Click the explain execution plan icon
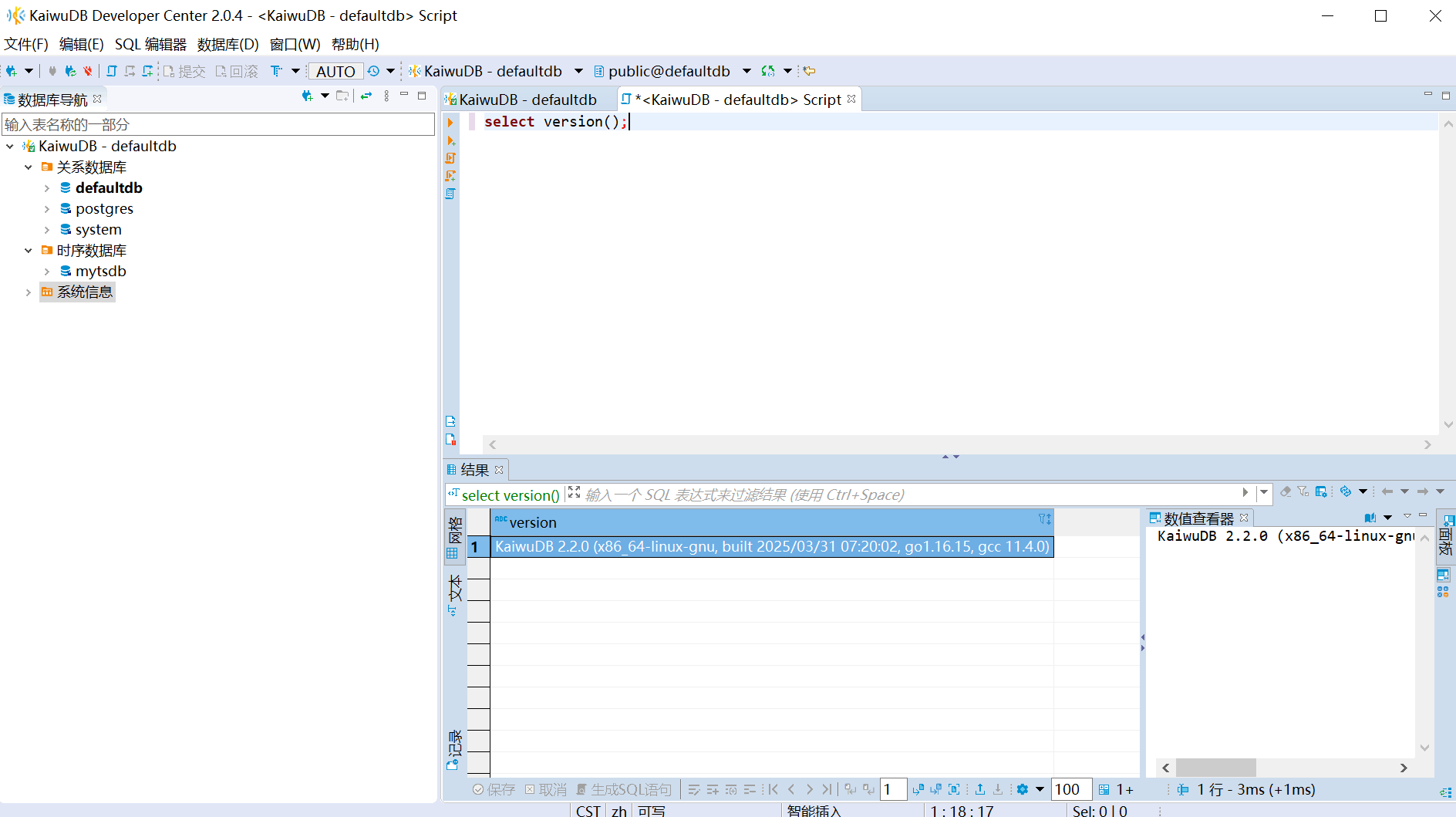Image resolution: width=1456 pixels, height=817 pixels. pyautogui.click(x=451, y=194)
